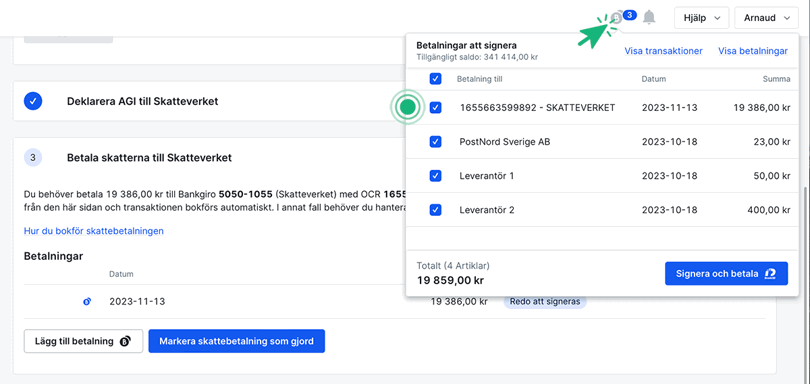
Task: Click the Betalning till column header
Action: (479, 79)
